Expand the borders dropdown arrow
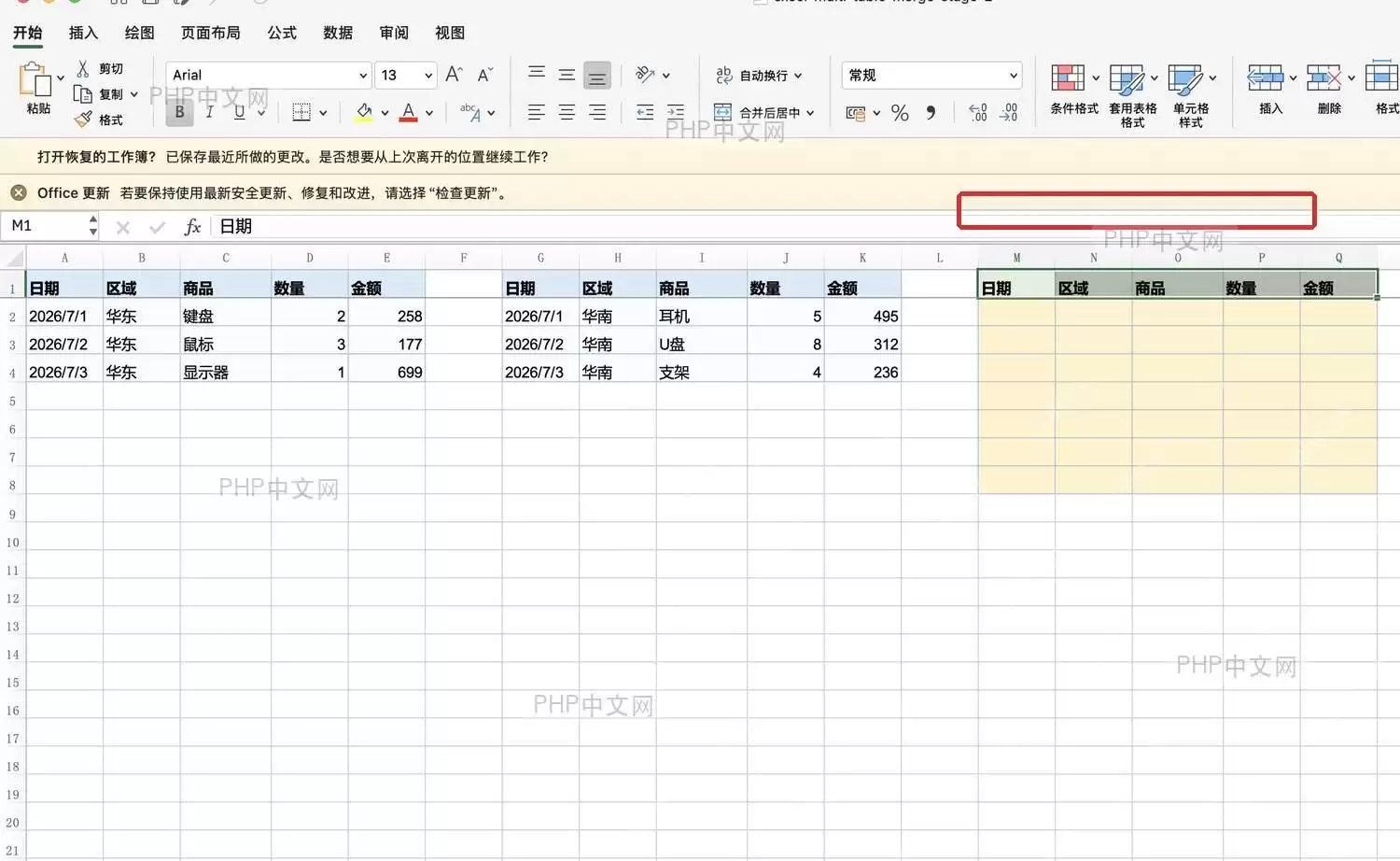The image size is (1400, 861). 323,113
